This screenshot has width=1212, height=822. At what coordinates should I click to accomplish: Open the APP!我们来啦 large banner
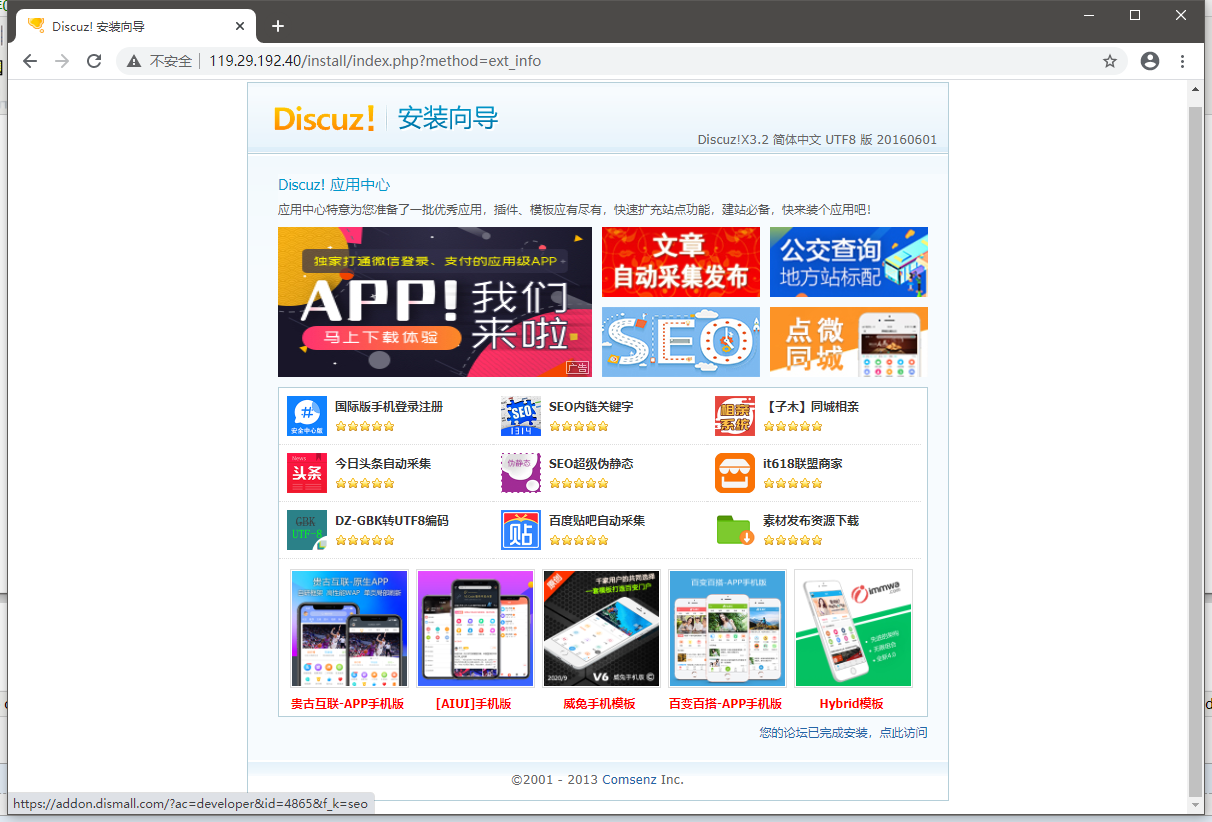point(435,302)
